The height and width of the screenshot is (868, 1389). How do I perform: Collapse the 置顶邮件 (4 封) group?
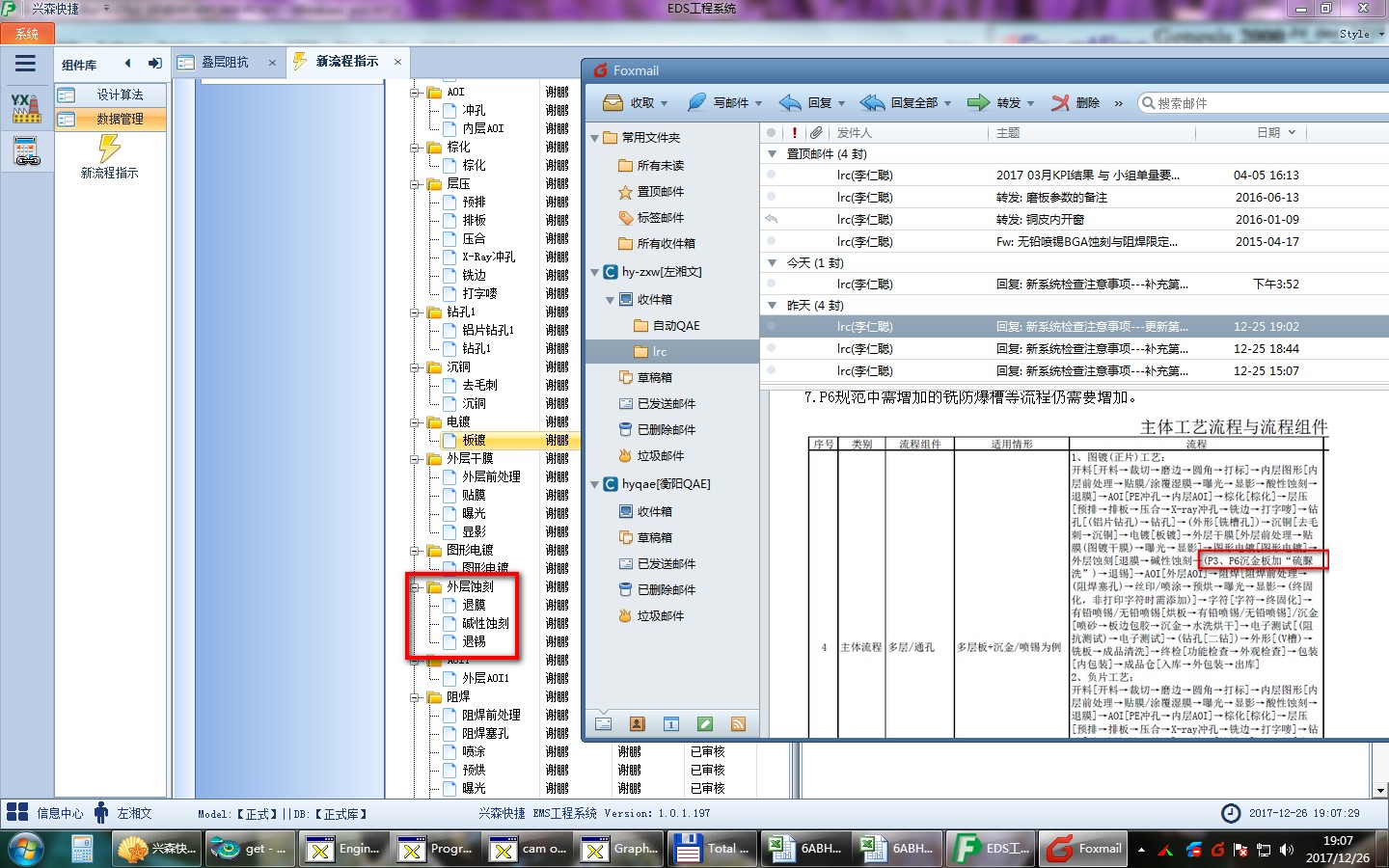(x=772, y=154)
